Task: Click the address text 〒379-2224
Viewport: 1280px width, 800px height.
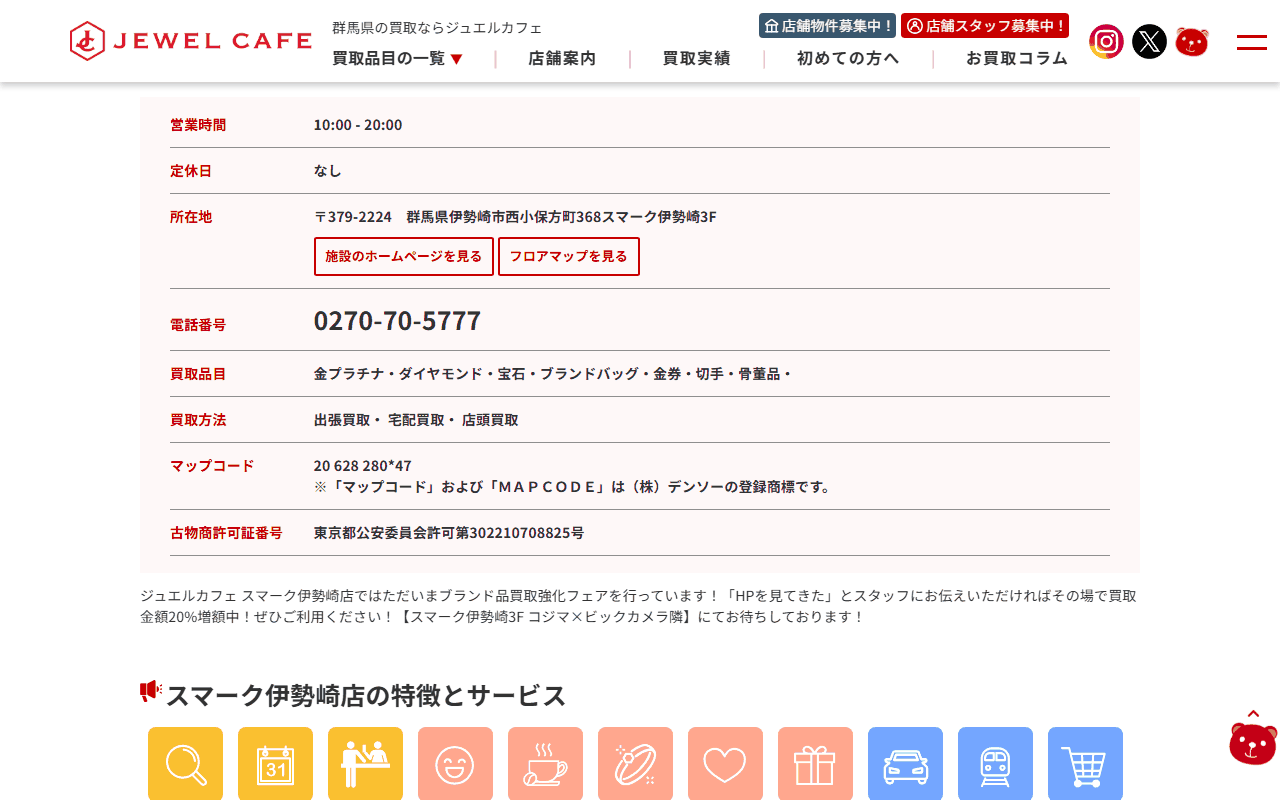Action: tap(353, 217)
